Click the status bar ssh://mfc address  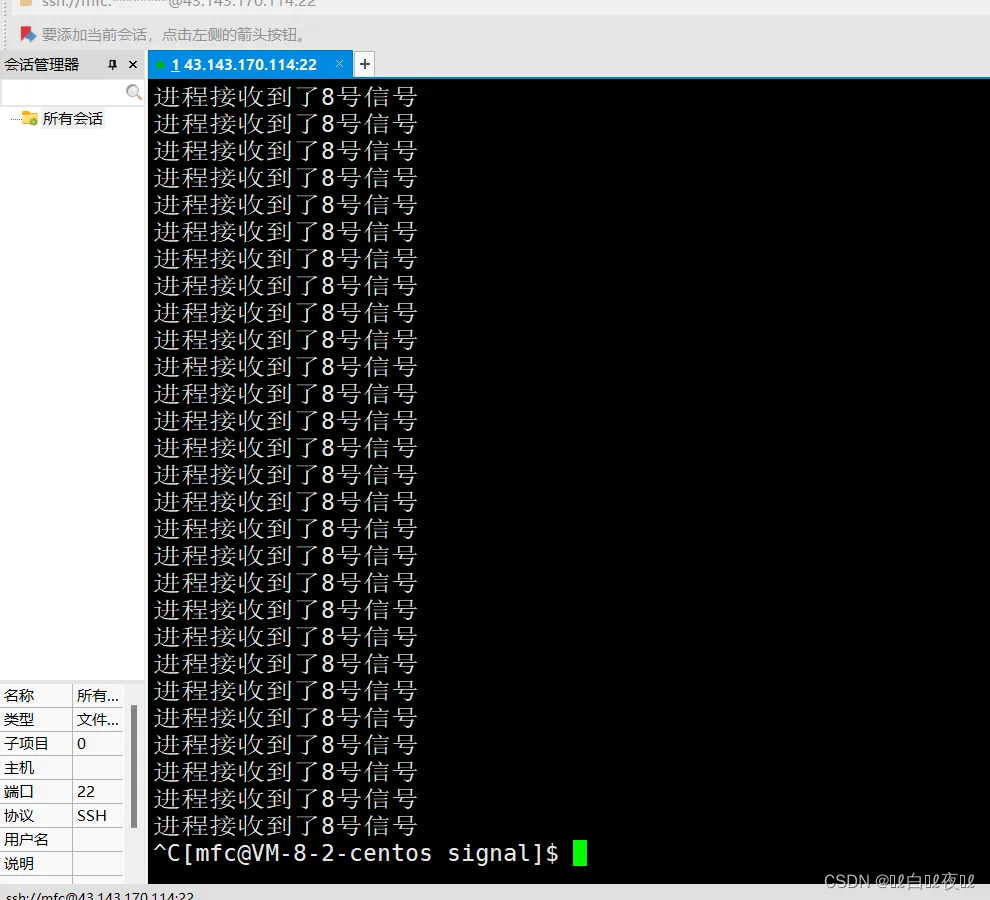click(x=100, y=896)
